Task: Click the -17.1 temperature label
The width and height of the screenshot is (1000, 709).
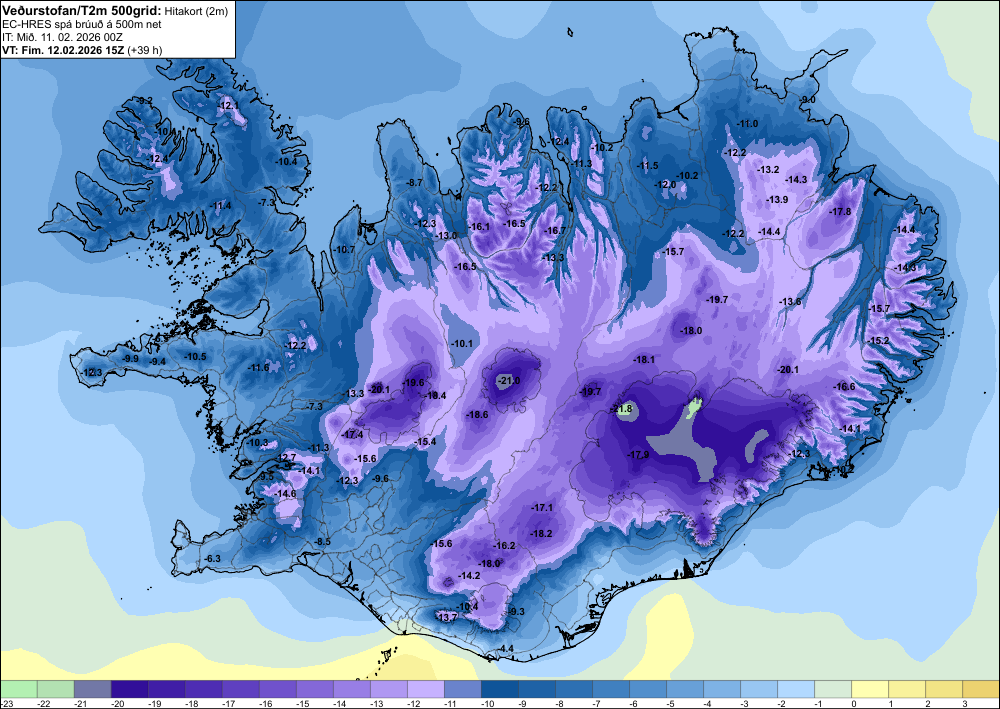Action: point(542,508)
